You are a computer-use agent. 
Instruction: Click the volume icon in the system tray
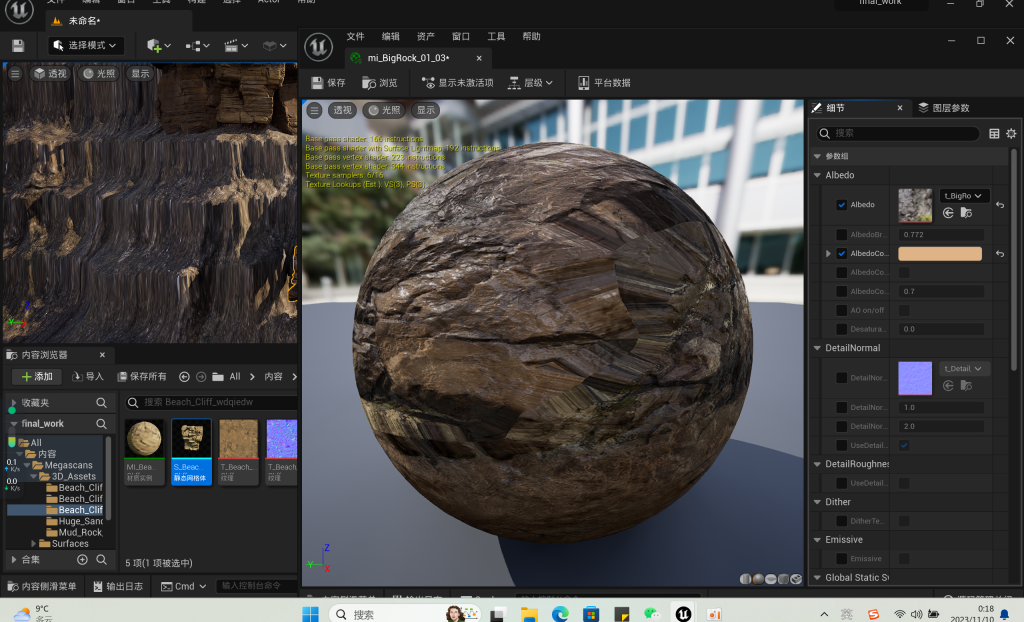916,614
